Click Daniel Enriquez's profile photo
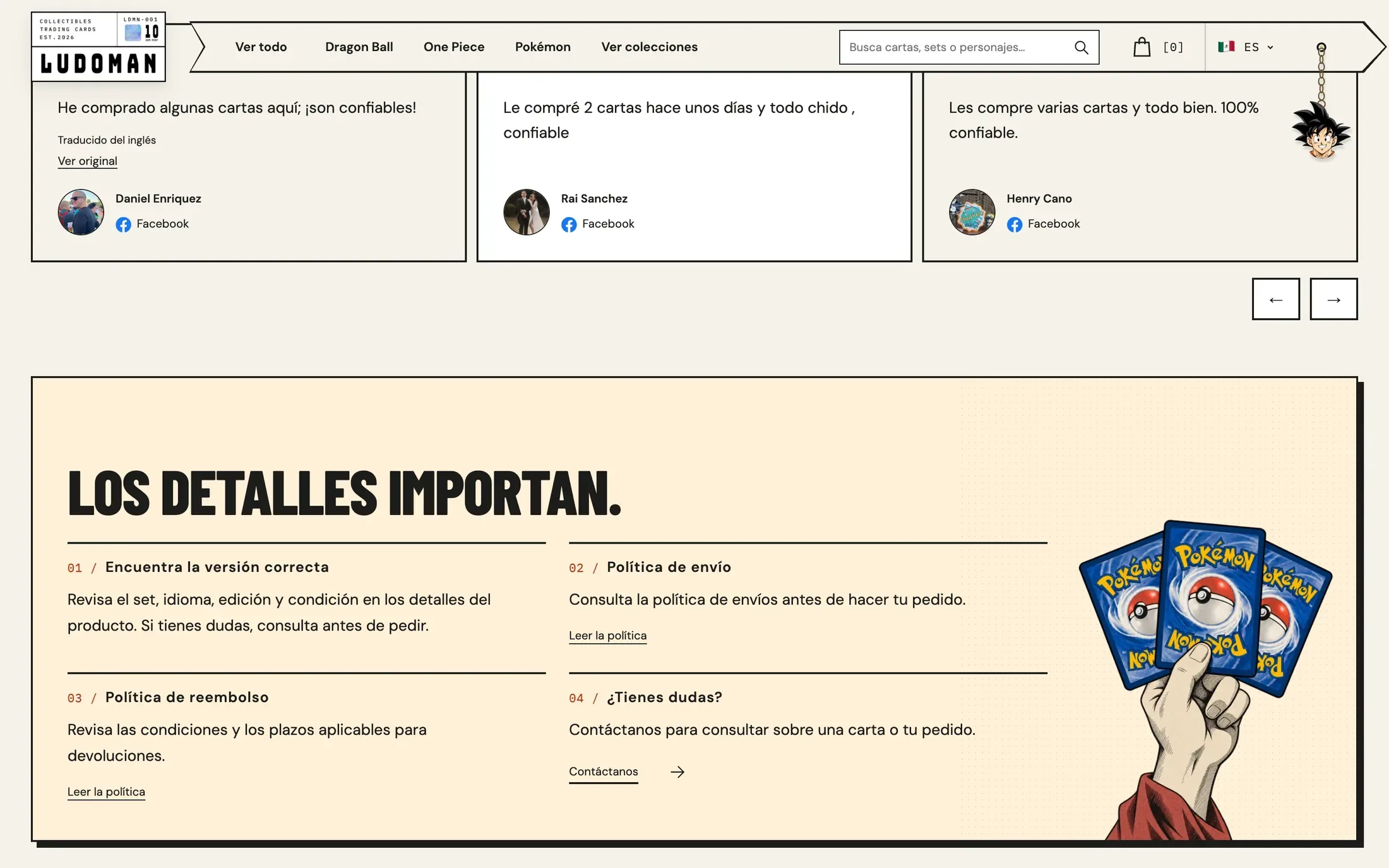Viewport: 1389px width, 868px height. click(x=81, y=212)
